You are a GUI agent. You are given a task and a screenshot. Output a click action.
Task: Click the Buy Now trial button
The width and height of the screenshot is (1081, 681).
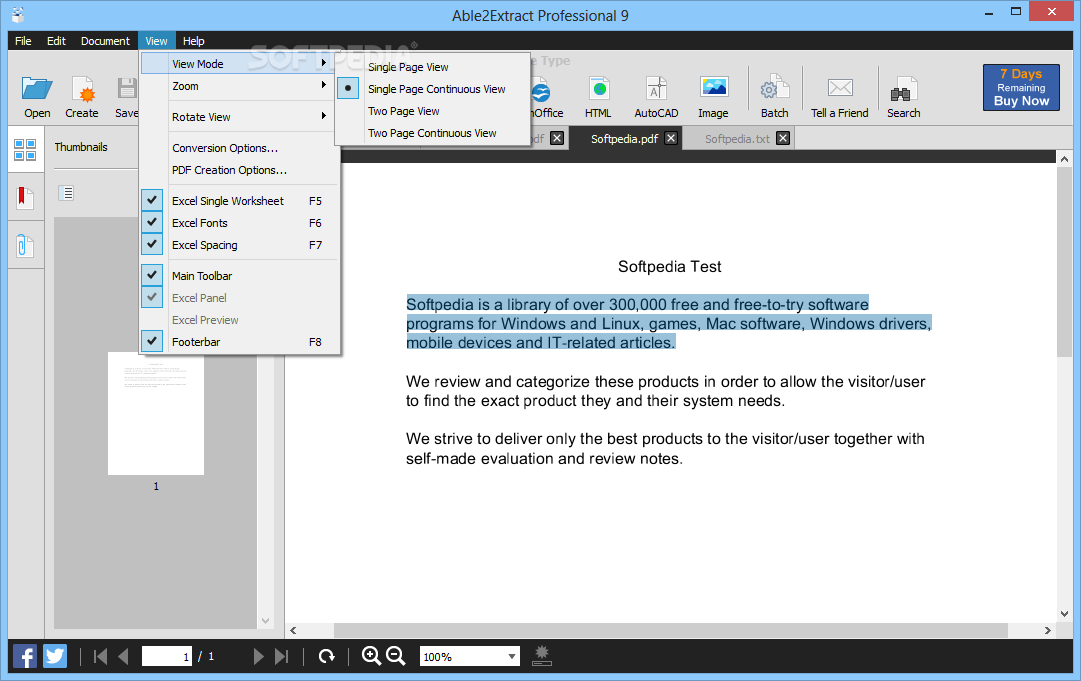(x=1021, y=88)
